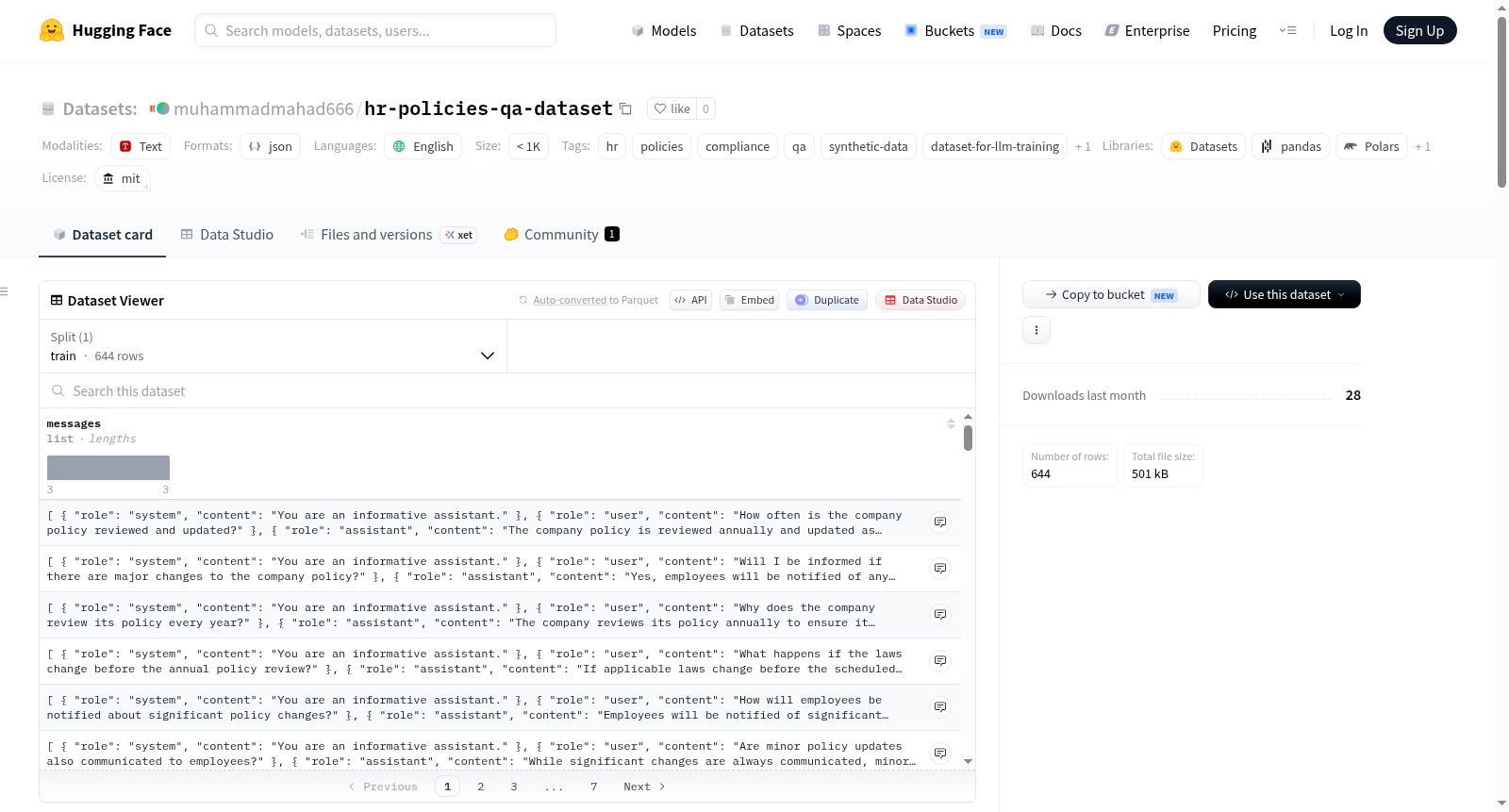The image size is (1509, 812).
Task: Click Copy to bucket
Action: (1111, 294)
